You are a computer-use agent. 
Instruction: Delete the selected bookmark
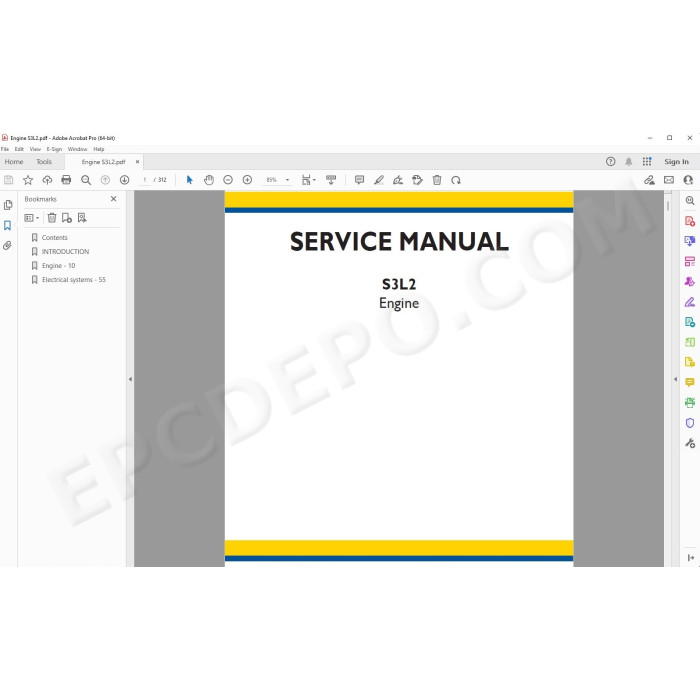click(x=52, y=218)
